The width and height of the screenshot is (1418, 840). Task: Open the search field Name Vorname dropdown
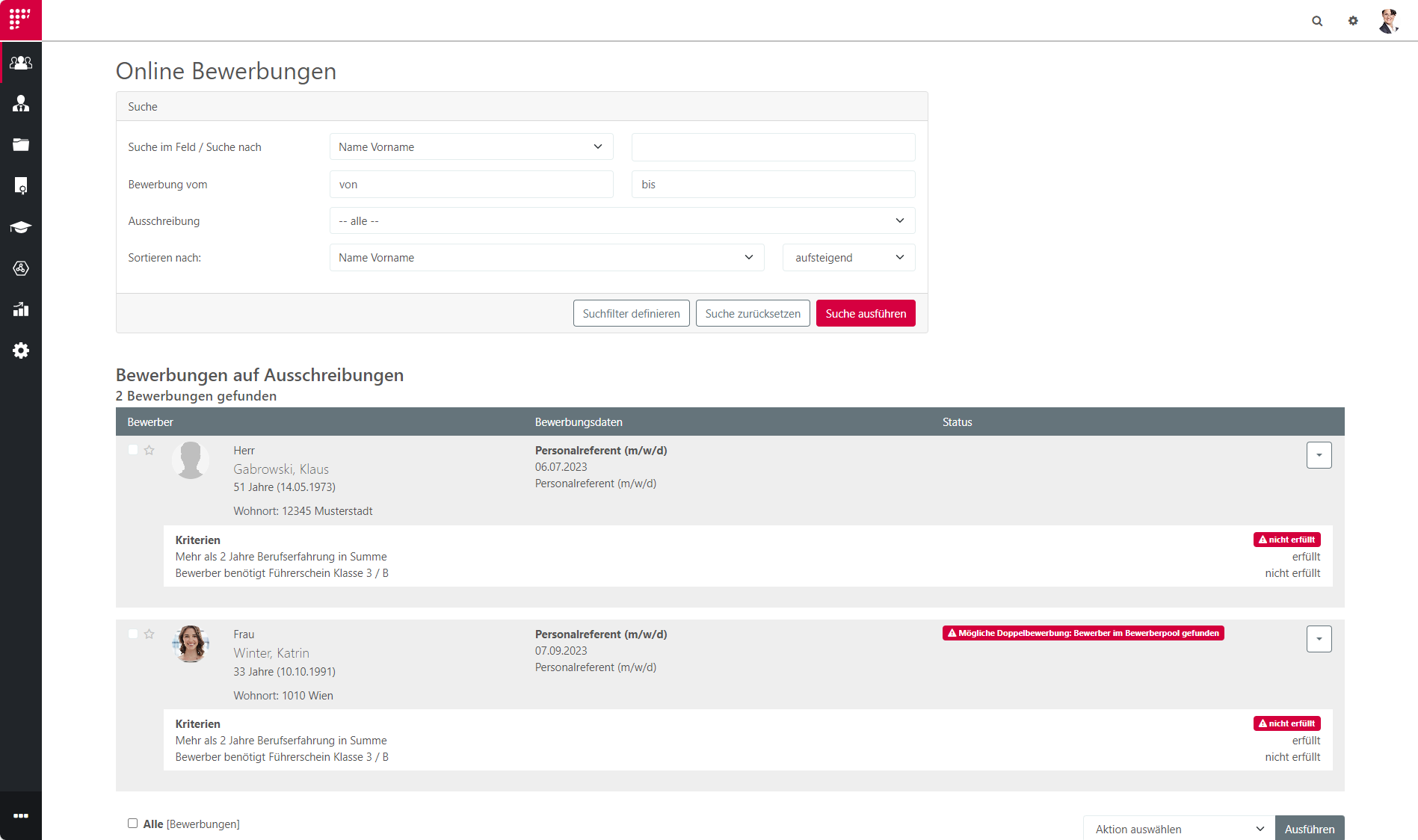(x=471, y=147)
